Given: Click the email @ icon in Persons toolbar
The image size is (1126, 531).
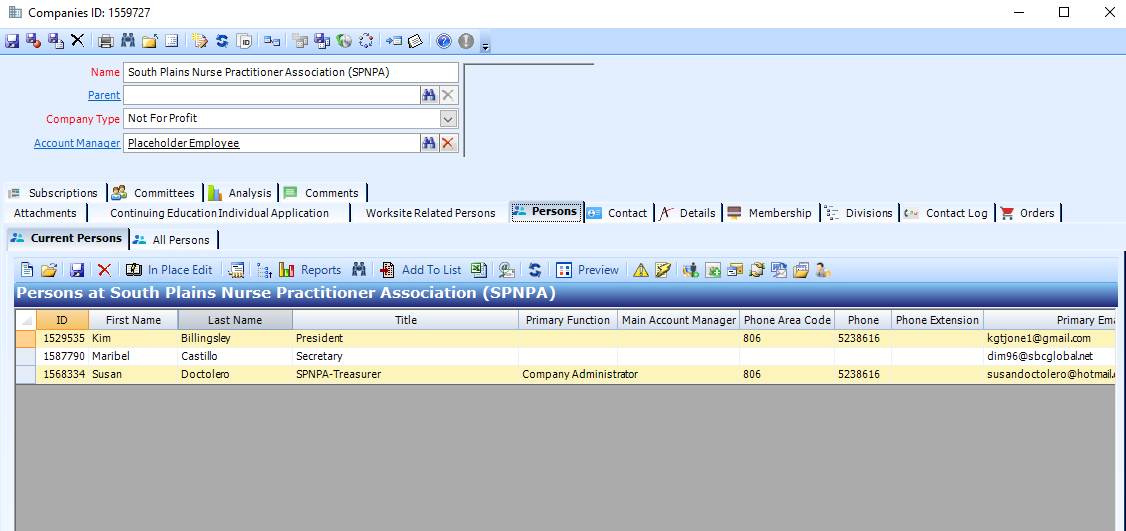Looking at the screenshot, I should click(x=506, y=270).
